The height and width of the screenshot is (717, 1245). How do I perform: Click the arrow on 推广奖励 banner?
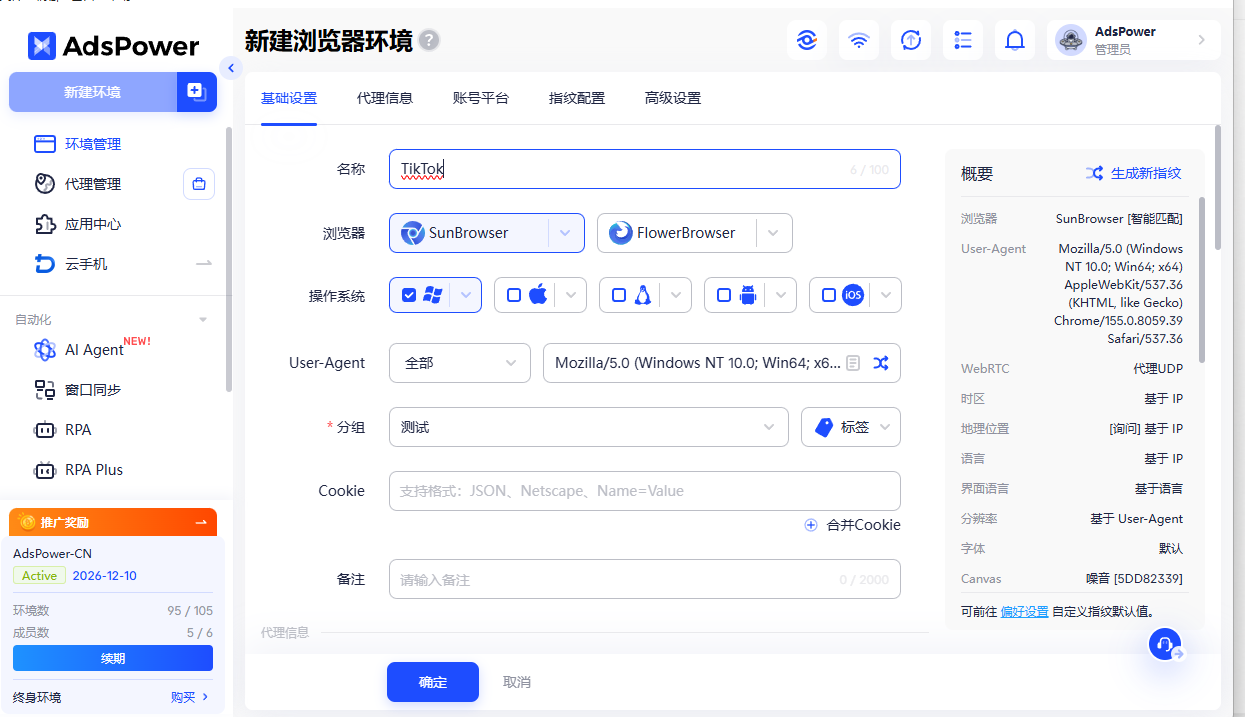point(201,522)
